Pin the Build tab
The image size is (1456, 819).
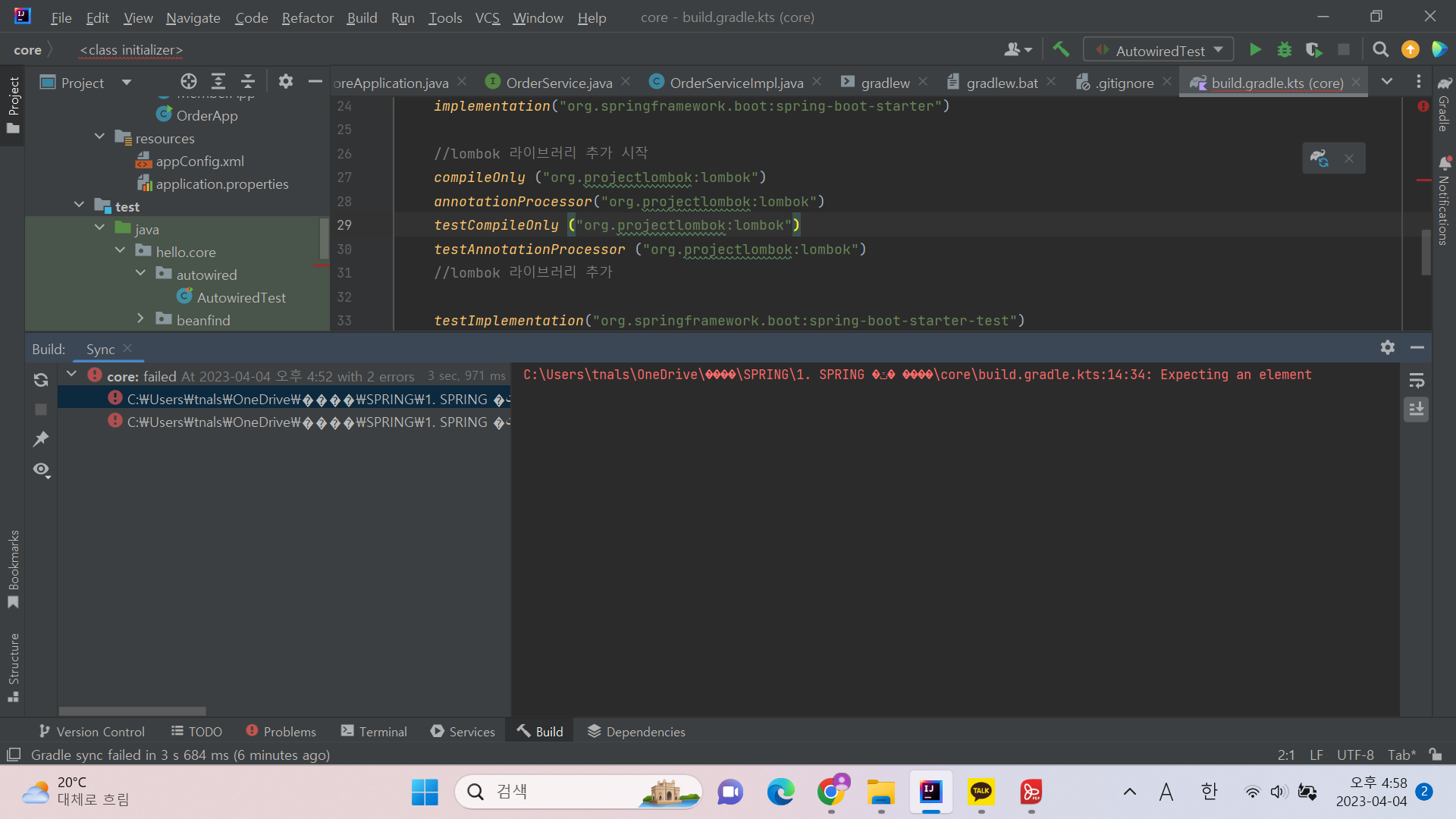[41, 439]
